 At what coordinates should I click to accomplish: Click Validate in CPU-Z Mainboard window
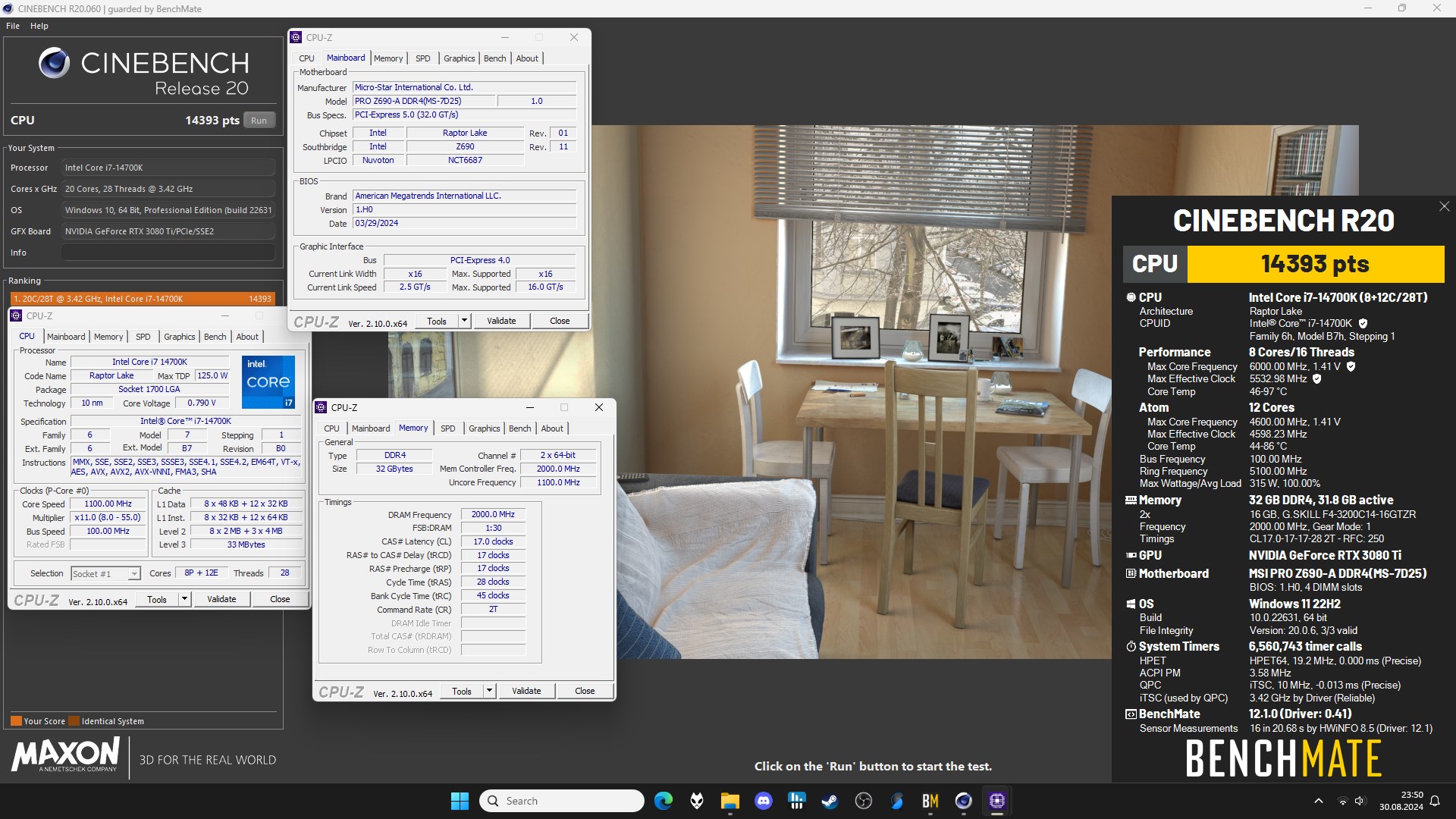(501, 321)
